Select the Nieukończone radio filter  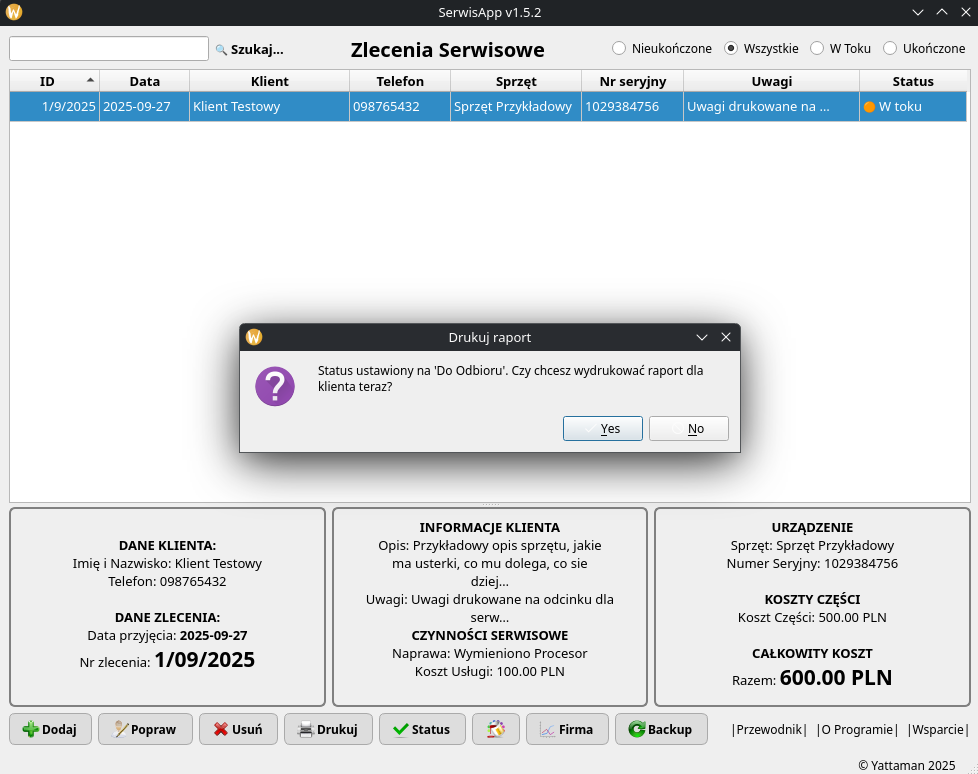[x=619, y=48]
